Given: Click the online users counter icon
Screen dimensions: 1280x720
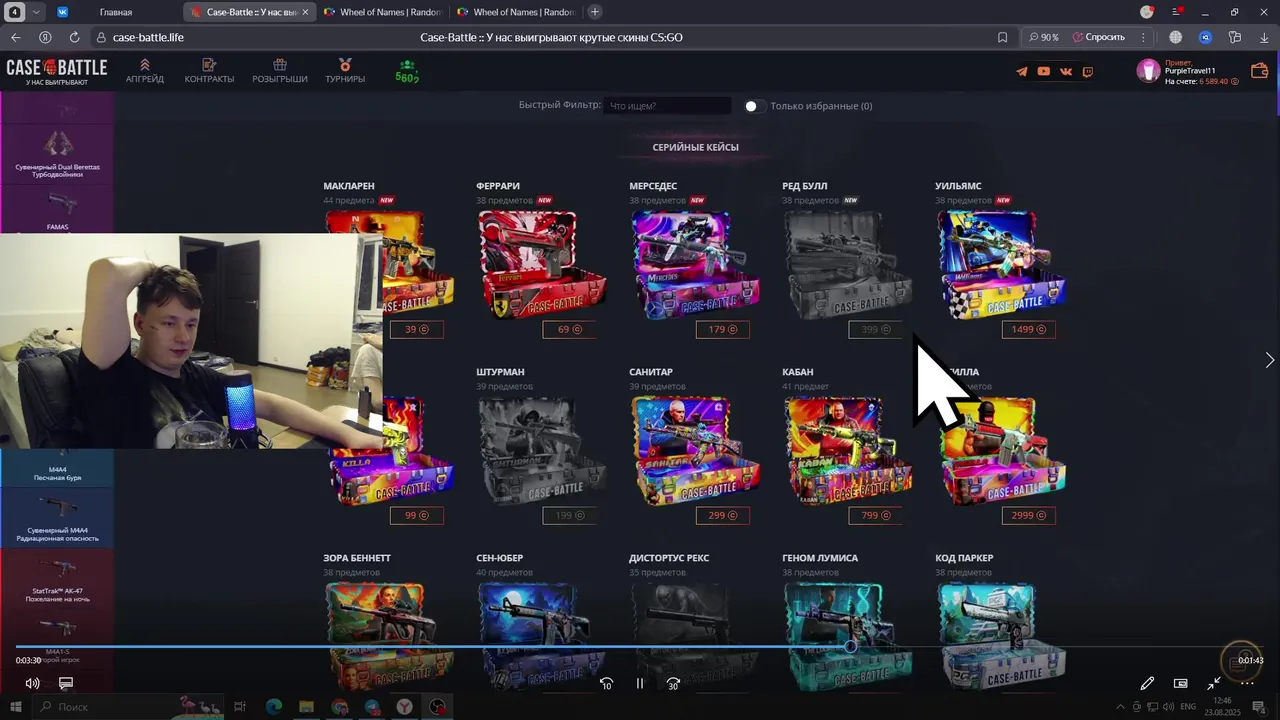Looking at the screenshot, I should pos(406,71).
